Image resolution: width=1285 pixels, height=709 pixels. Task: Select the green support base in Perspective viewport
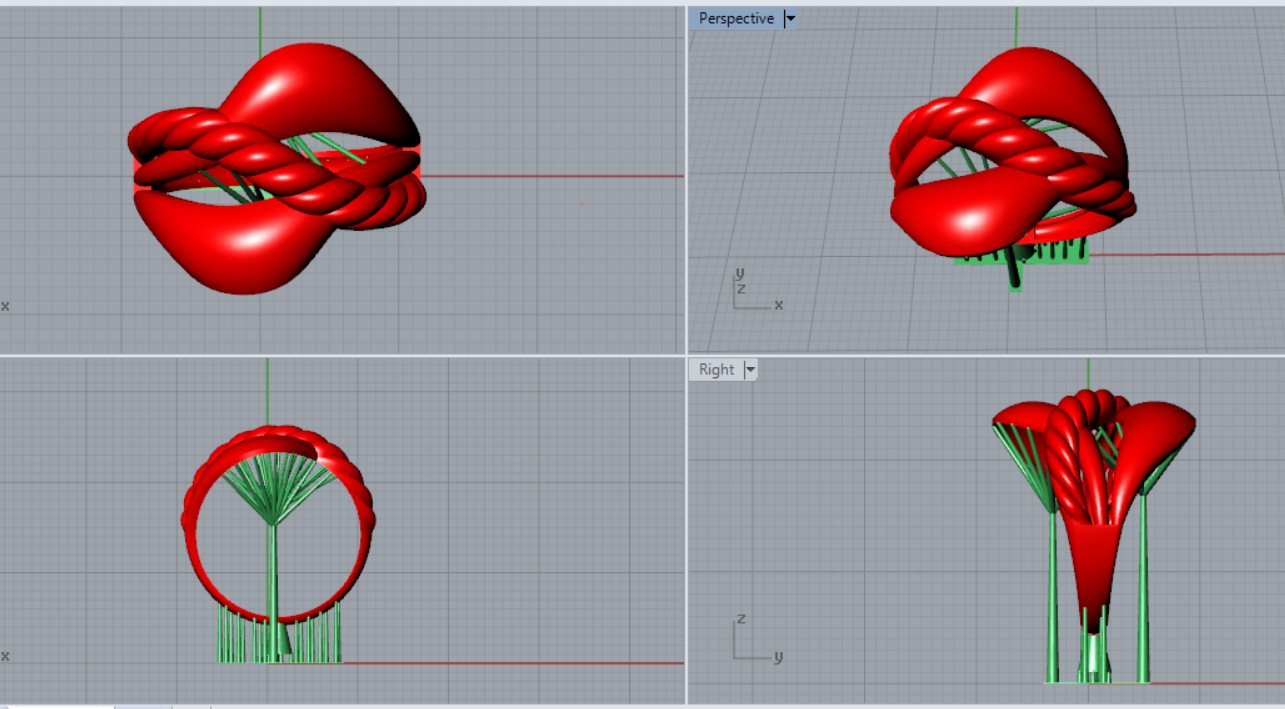(1060, 253)
